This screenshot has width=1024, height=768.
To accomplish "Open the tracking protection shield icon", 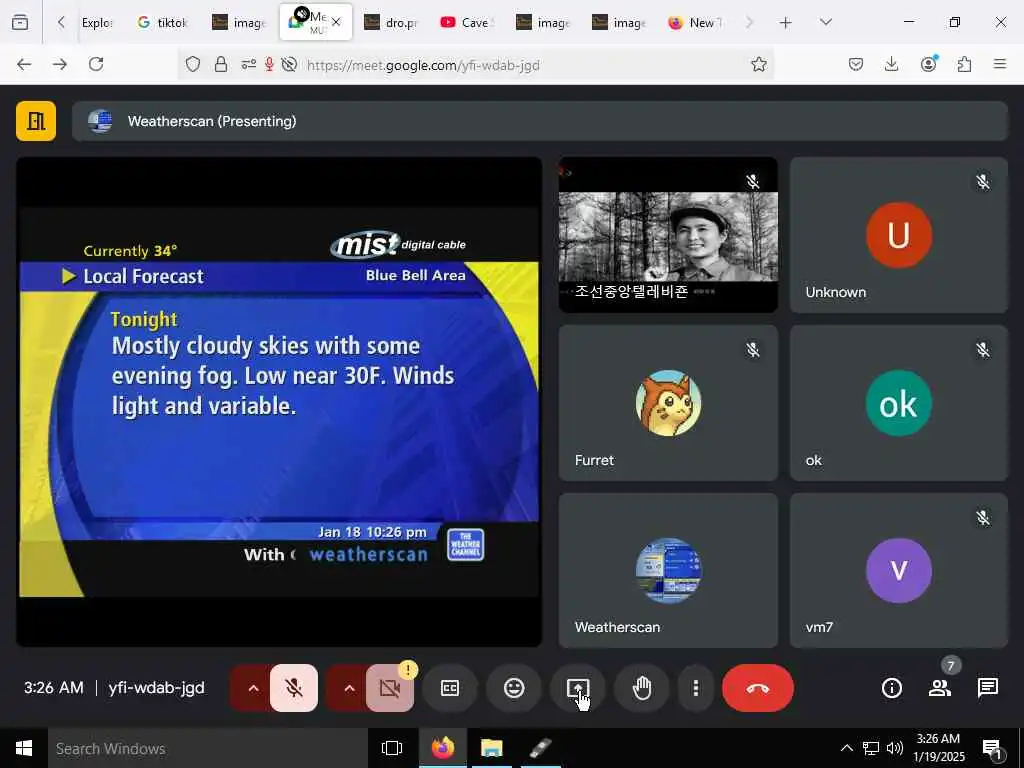I will coord(193,64).
